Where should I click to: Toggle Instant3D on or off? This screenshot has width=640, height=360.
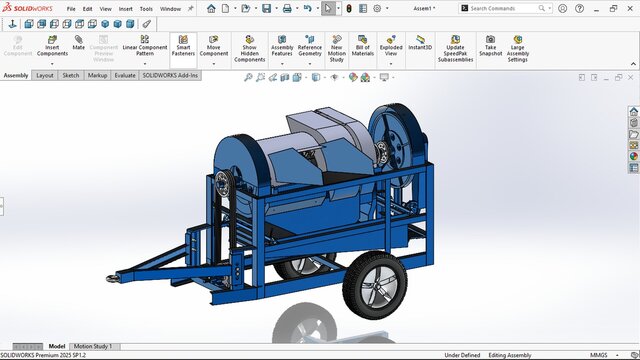point(420,42)
